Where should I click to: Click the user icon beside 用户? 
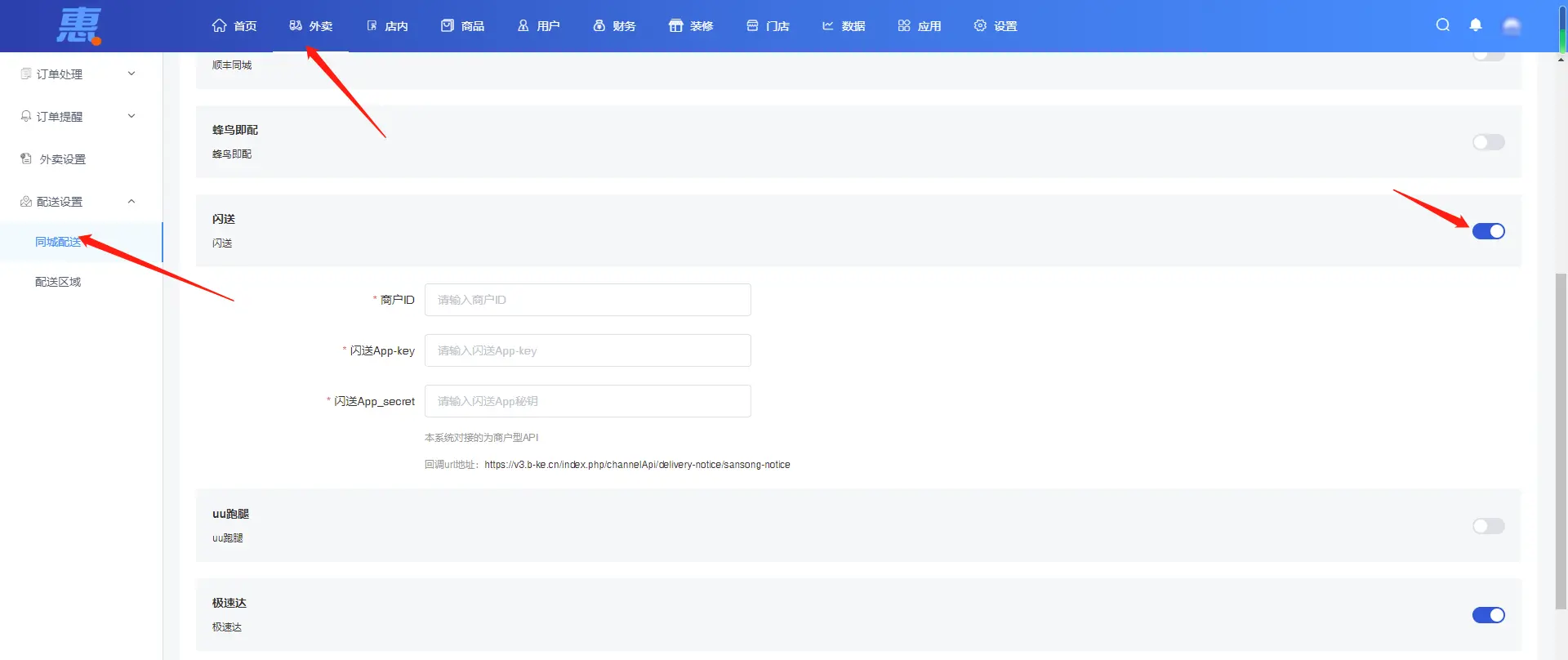coord(523,25)
